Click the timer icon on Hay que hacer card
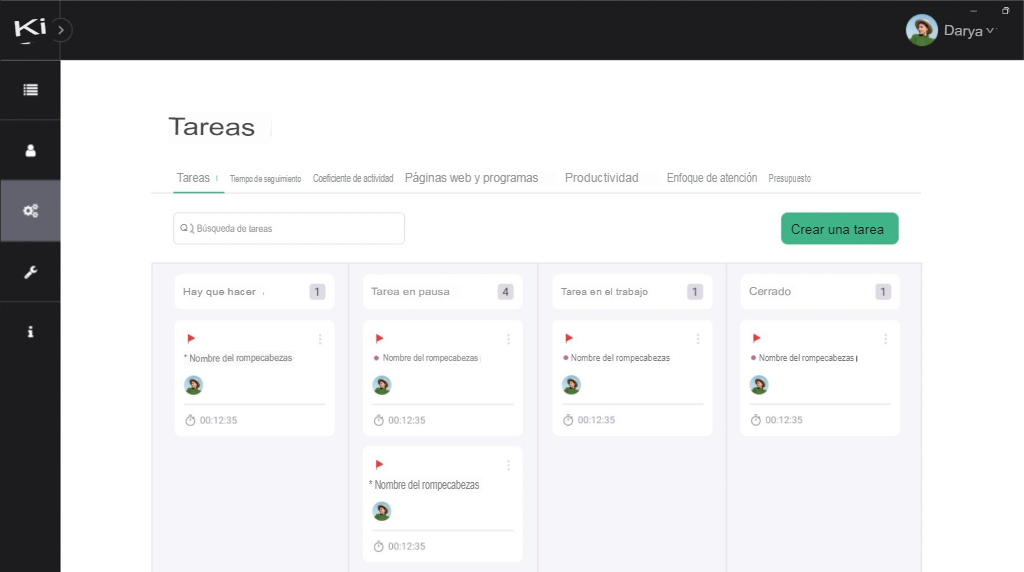The image size is (1024, 572). click(x=190, y=421)
